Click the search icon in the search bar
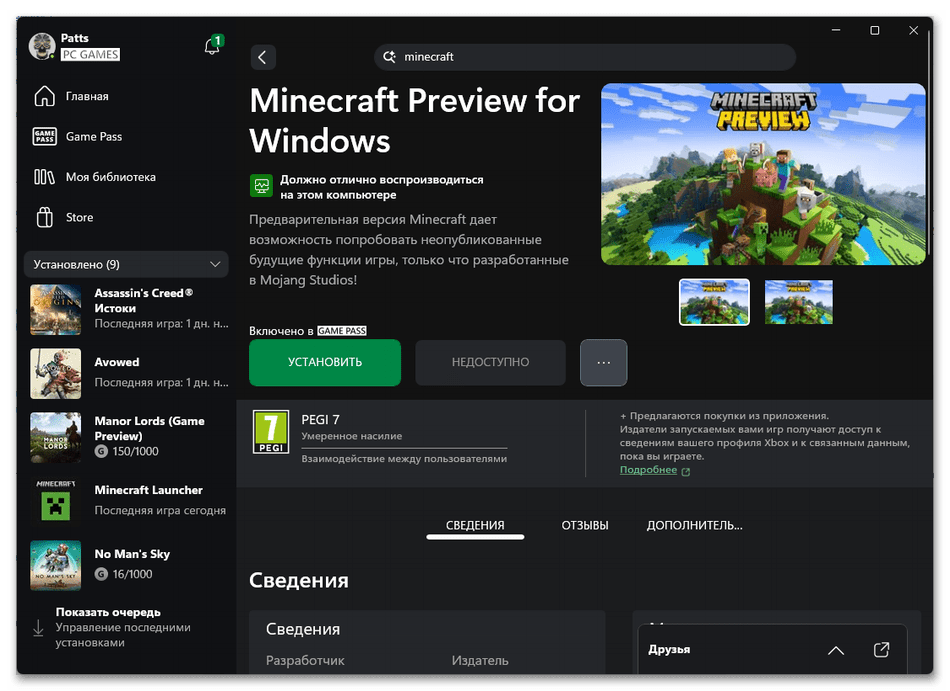Screen dimensions: 950x691 (x=389, y=57)
